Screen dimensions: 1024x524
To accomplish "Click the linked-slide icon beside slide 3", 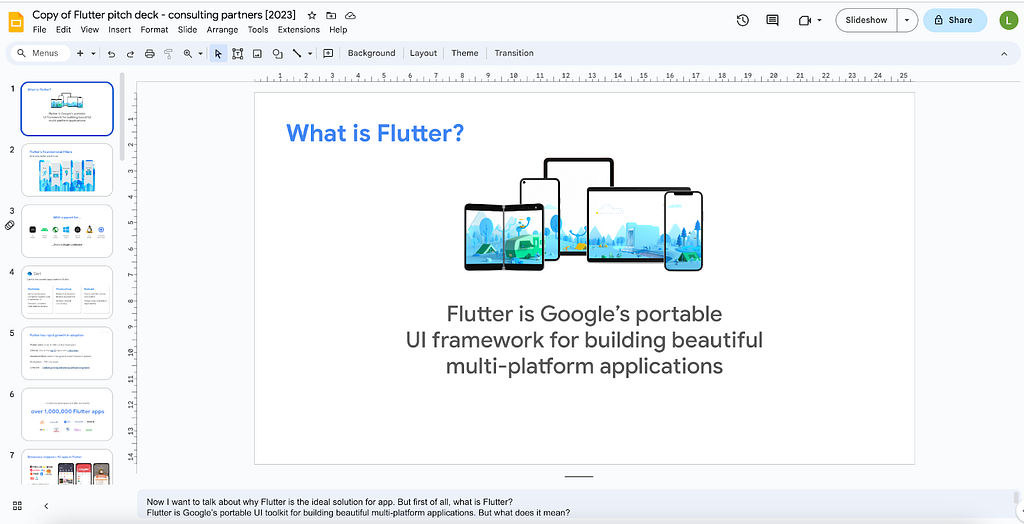I will pos(10,225).
